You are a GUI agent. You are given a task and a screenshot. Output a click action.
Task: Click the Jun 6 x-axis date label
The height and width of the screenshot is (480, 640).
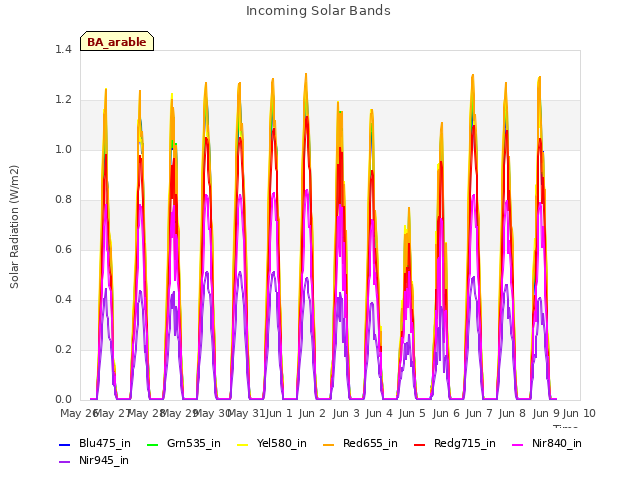tap(446, 413)
